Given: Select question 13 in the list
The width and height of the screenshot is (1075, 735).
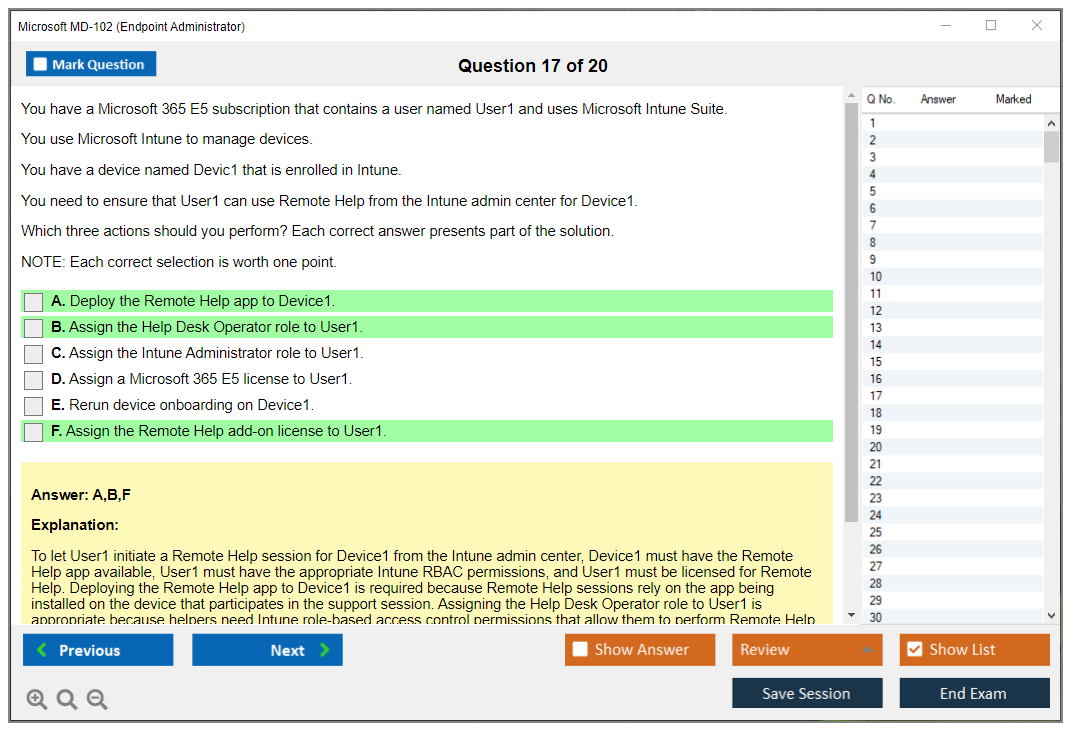Looking at the screenshot, I should [x=953, y=328].
